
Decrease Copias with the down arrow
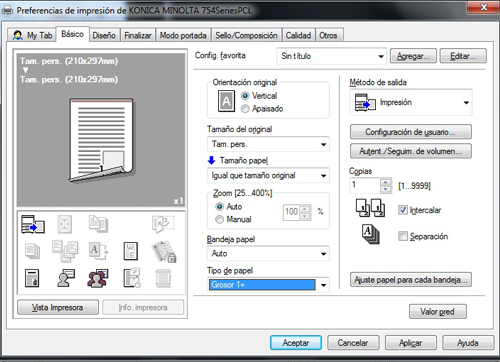point(386,189)
